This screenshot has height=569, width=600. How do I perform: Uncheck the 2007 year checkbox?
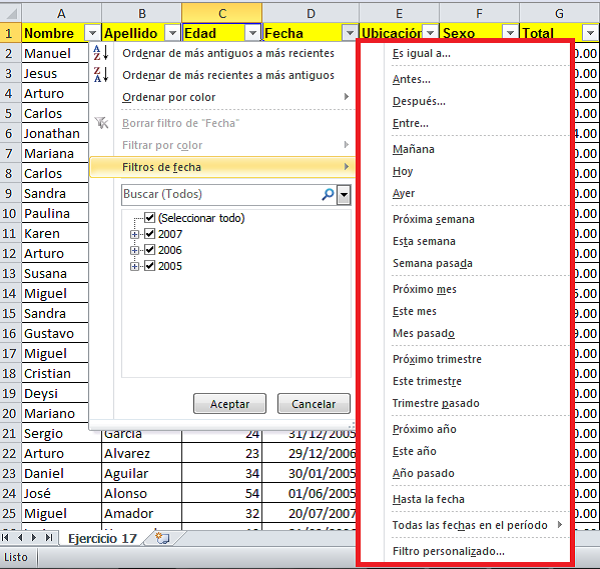click(x=149, y=234)
